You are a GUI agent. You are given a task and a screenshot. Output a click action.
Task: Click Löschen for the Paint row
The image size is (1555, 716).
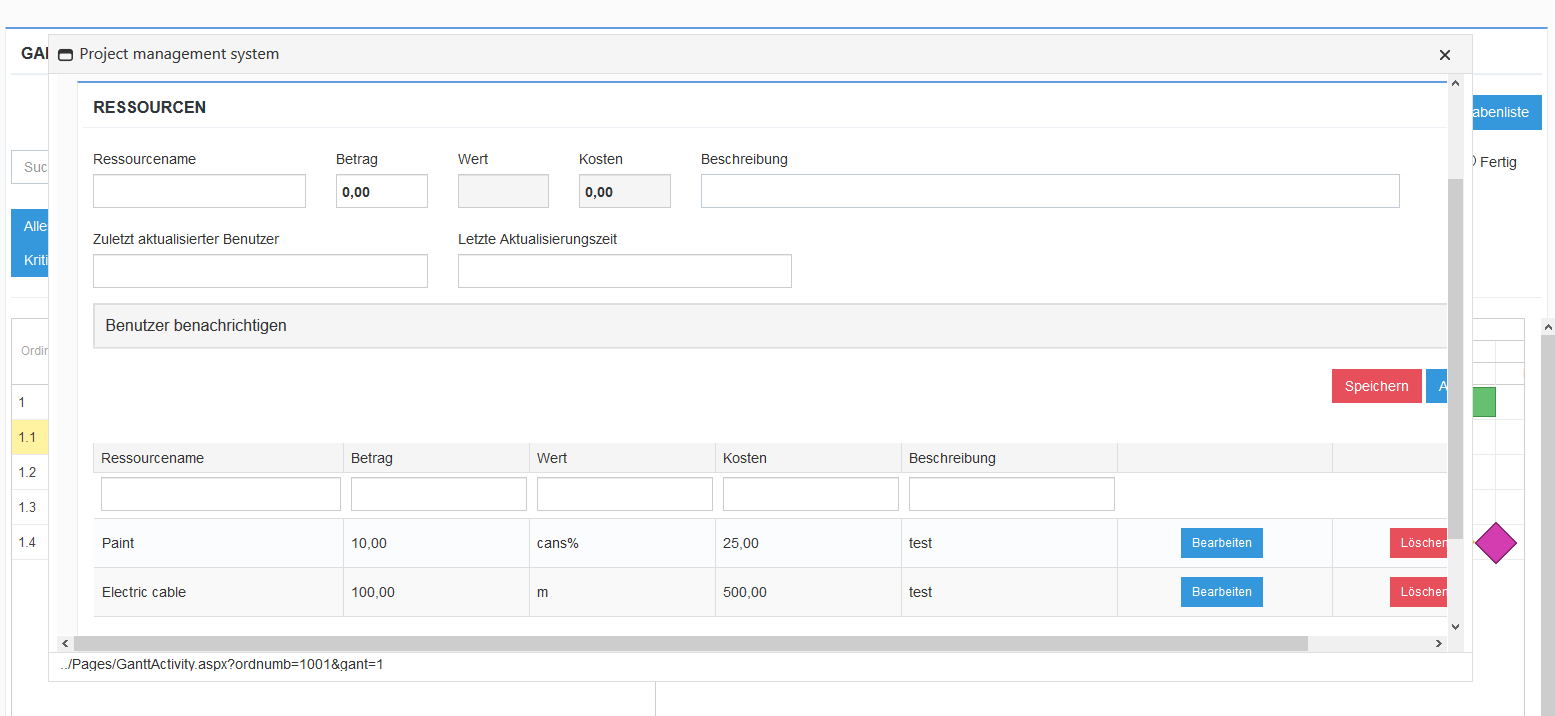click(1419, 543)
